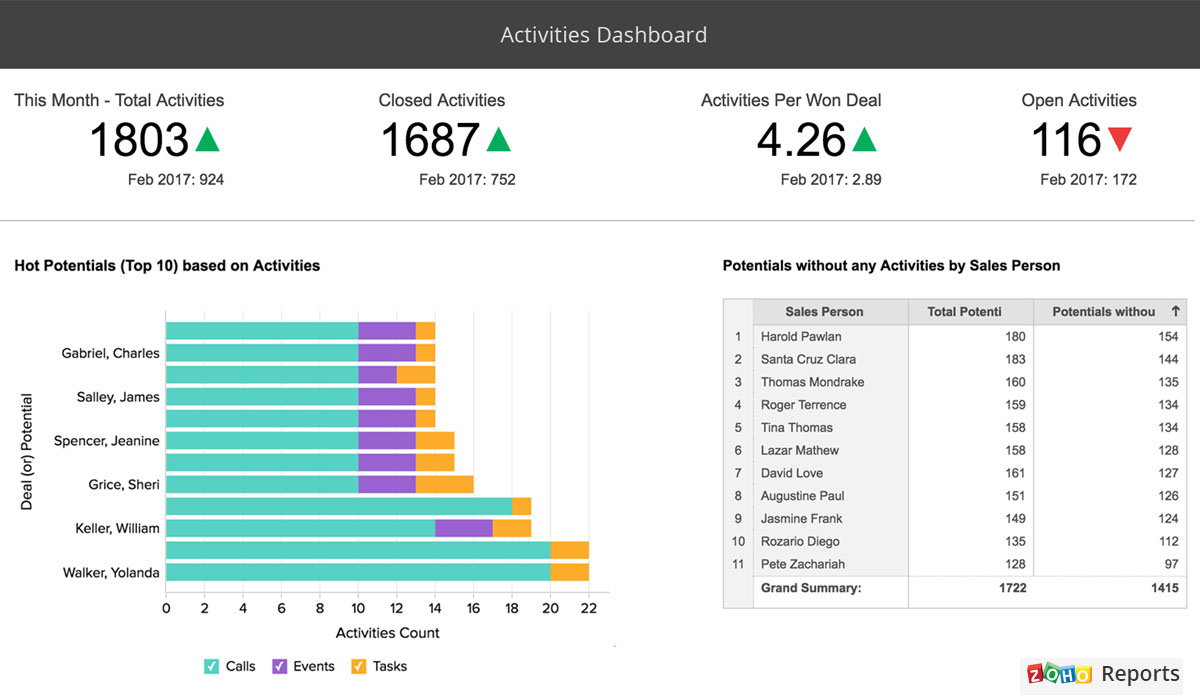The width and height of the screenshot is (1200, 699).
Task: Click red down arrow beside 116 open
Action: coord(1119,139)
